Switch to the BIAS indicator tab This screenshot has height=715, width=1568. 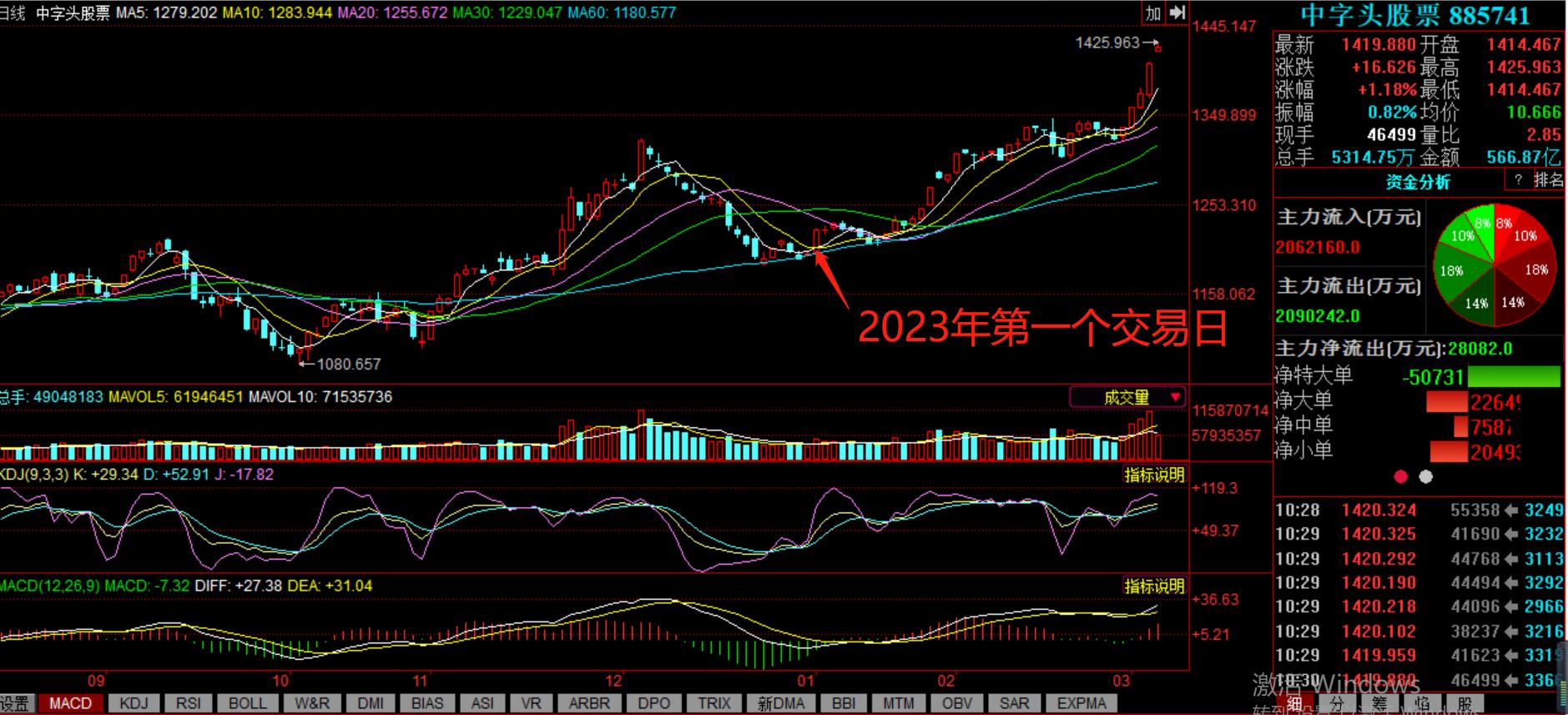[x=427, y=703]
